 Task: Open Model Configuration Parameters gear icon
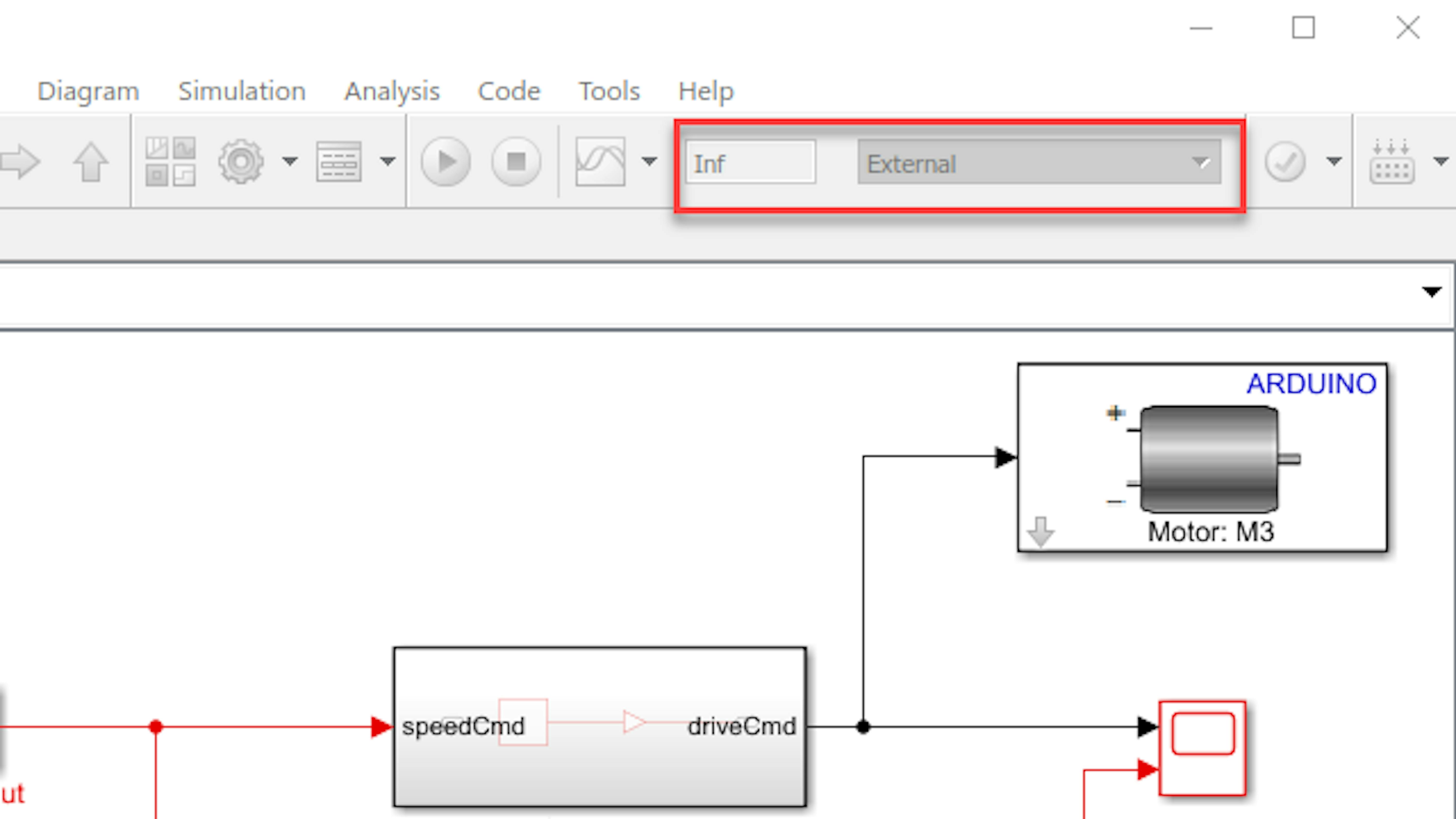241,162
